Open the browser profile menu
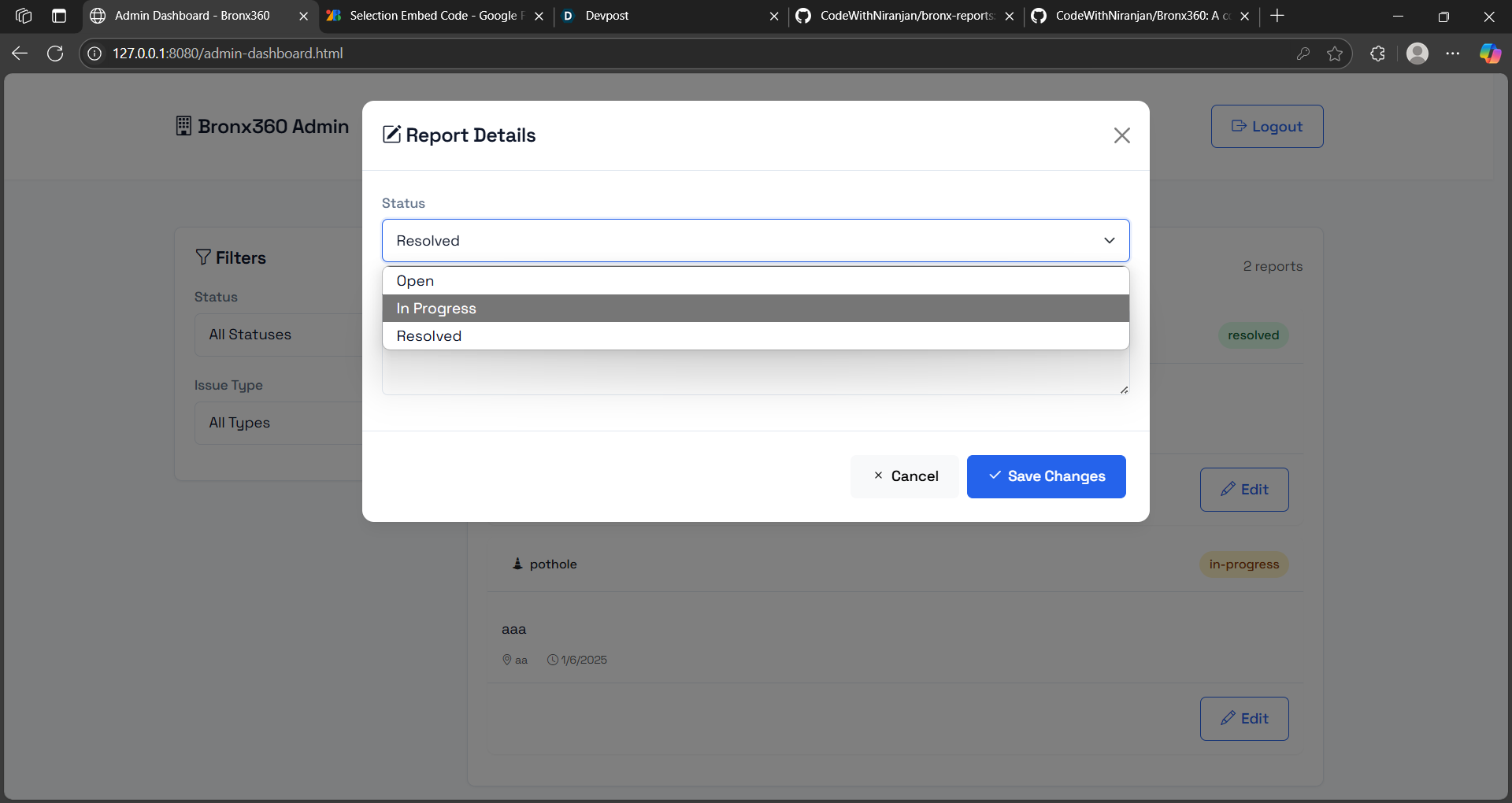The height and width of the screenshot is (803, 1512). click(1417, 54)
